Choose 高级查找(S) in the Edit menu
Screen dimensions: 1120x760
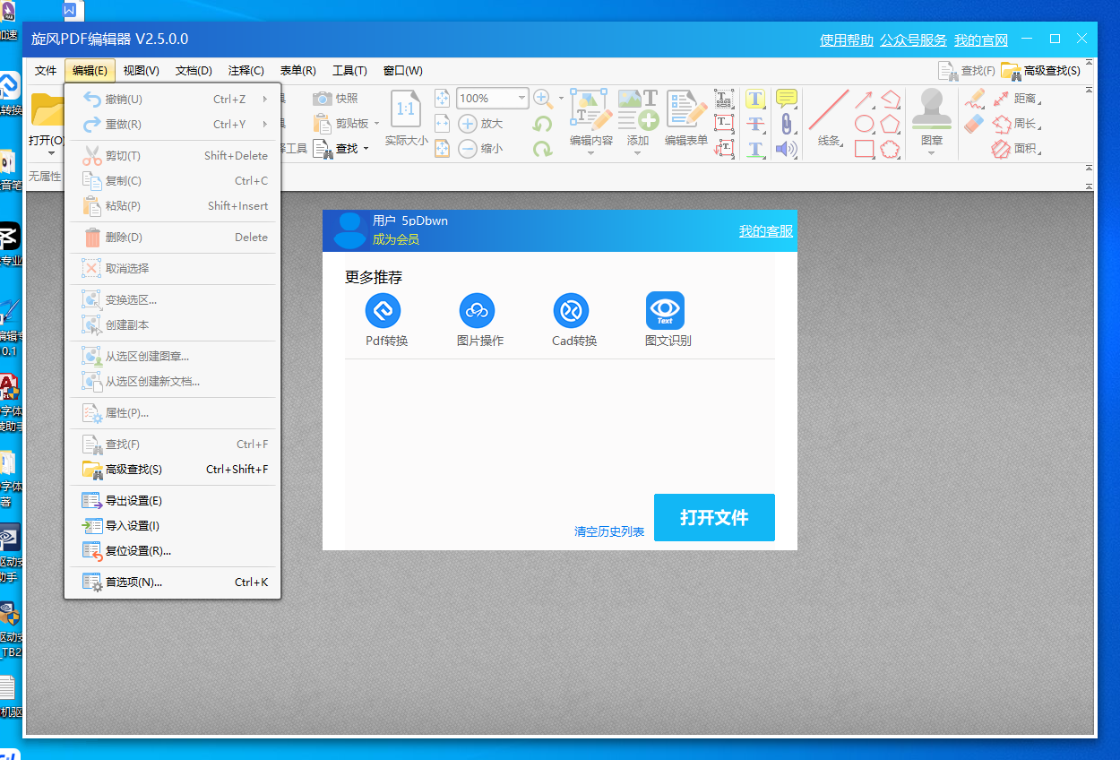point(172,469)
